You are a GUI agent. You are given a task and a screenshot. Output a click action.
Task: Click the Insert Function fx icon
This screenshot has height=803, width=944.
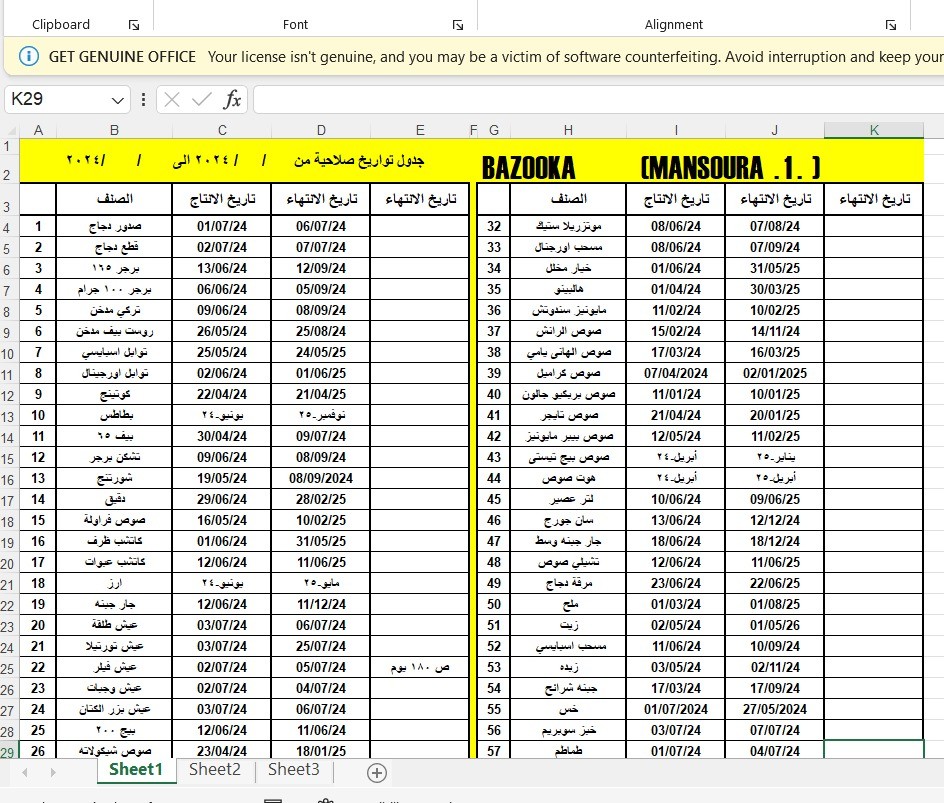[232, 99]
